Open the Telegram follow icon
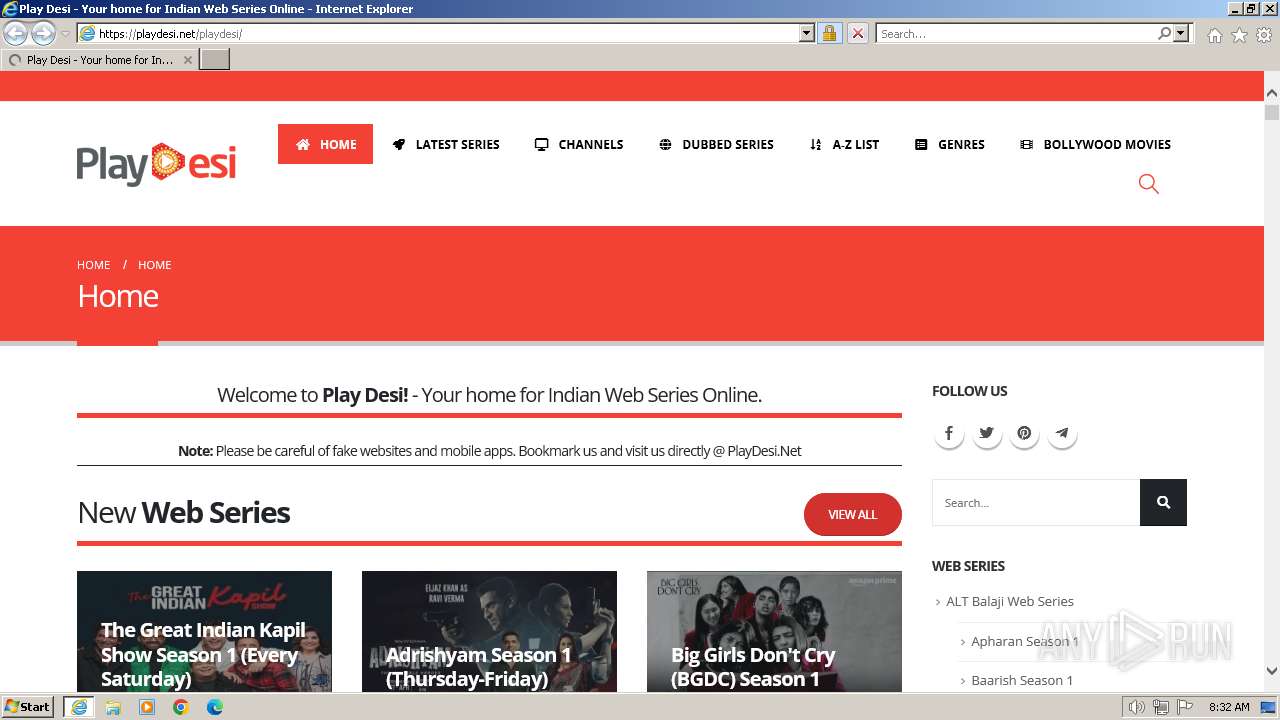This screenshot has width=1280, height=720. 1062,433
